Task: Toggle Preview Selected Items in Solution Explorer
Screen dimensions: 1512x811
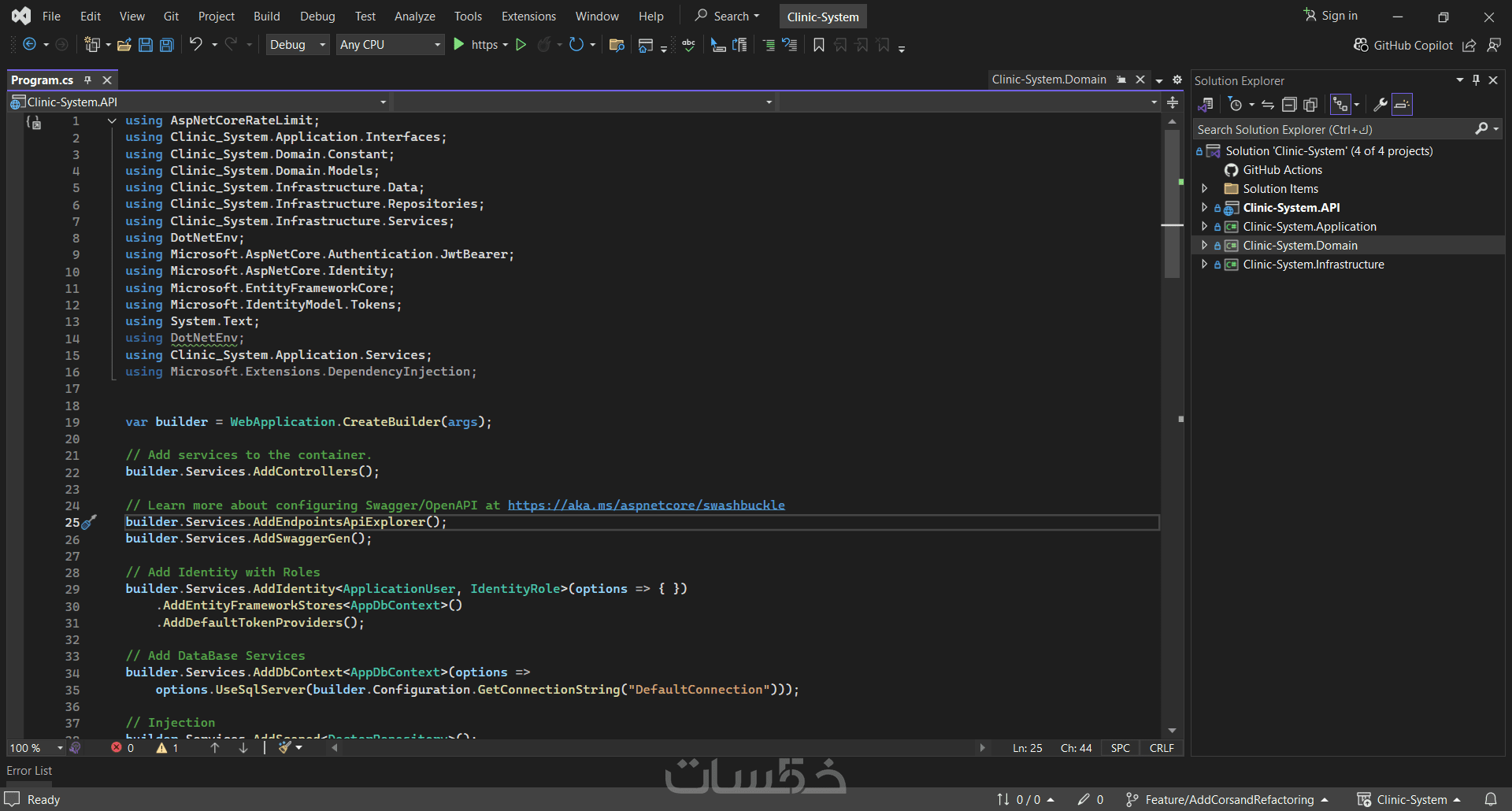Action: (x=1403, y=105)
